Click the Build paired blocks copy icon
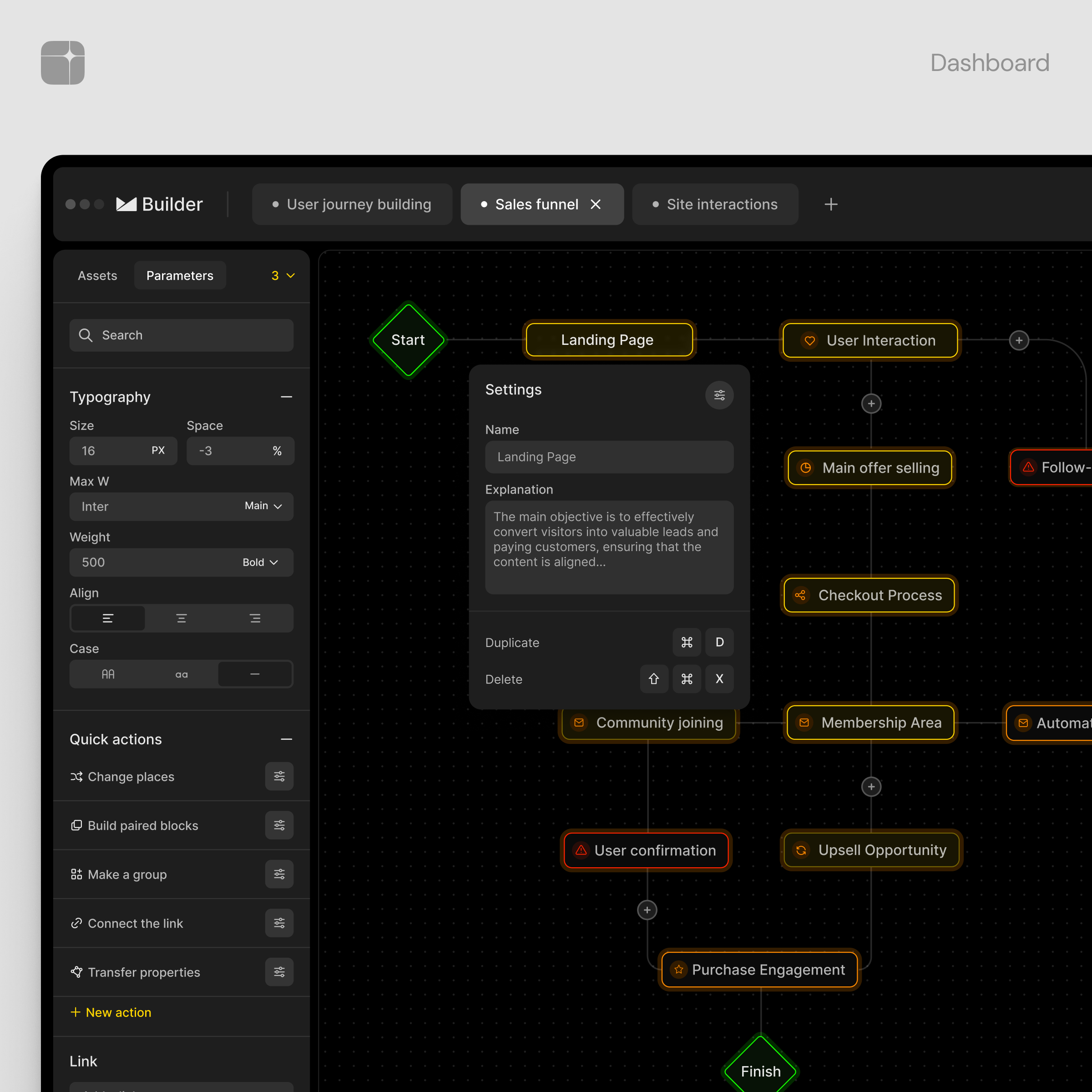 76,825
